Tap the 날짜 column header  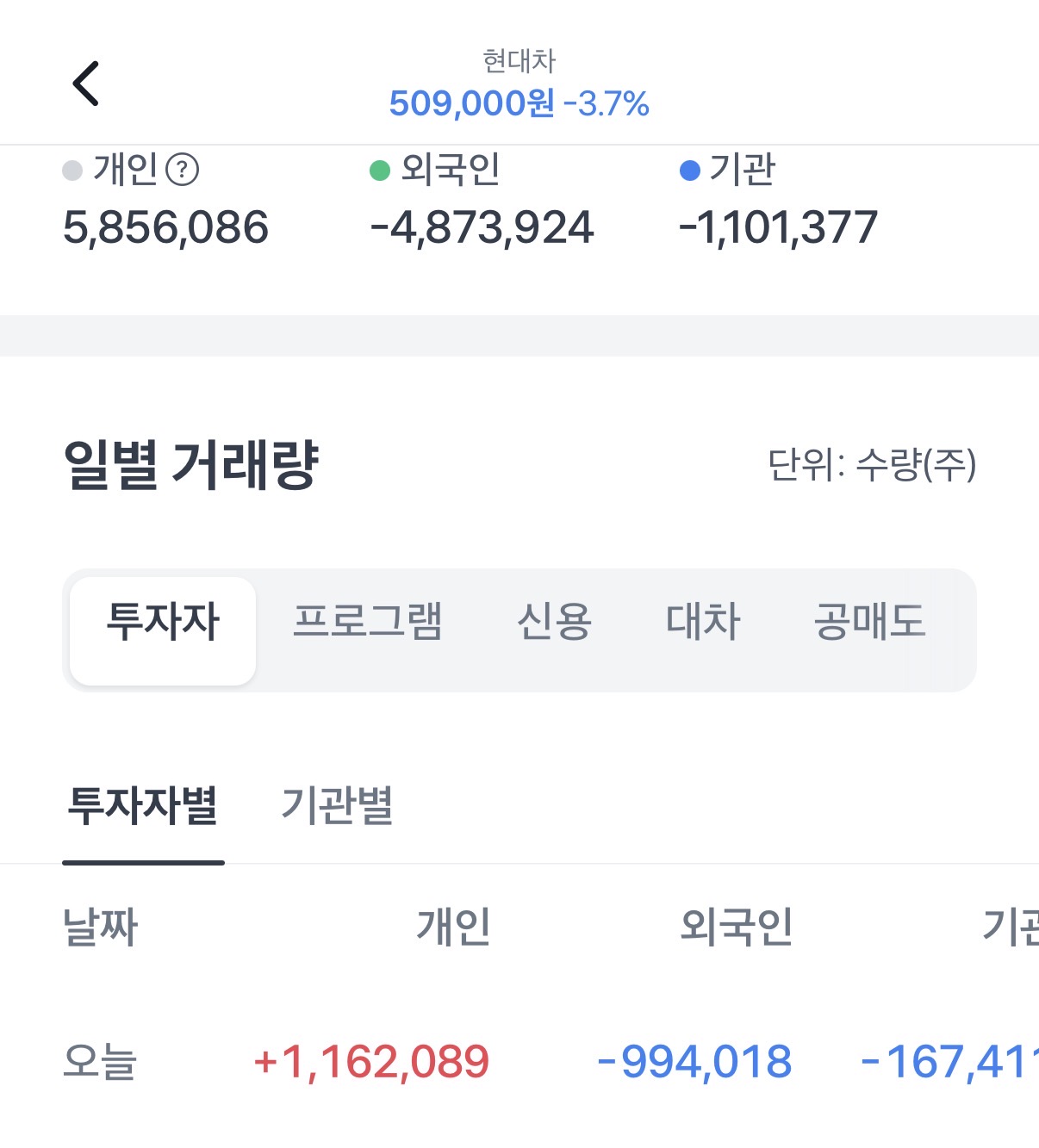pyautogui.click(x=100, y=928)
